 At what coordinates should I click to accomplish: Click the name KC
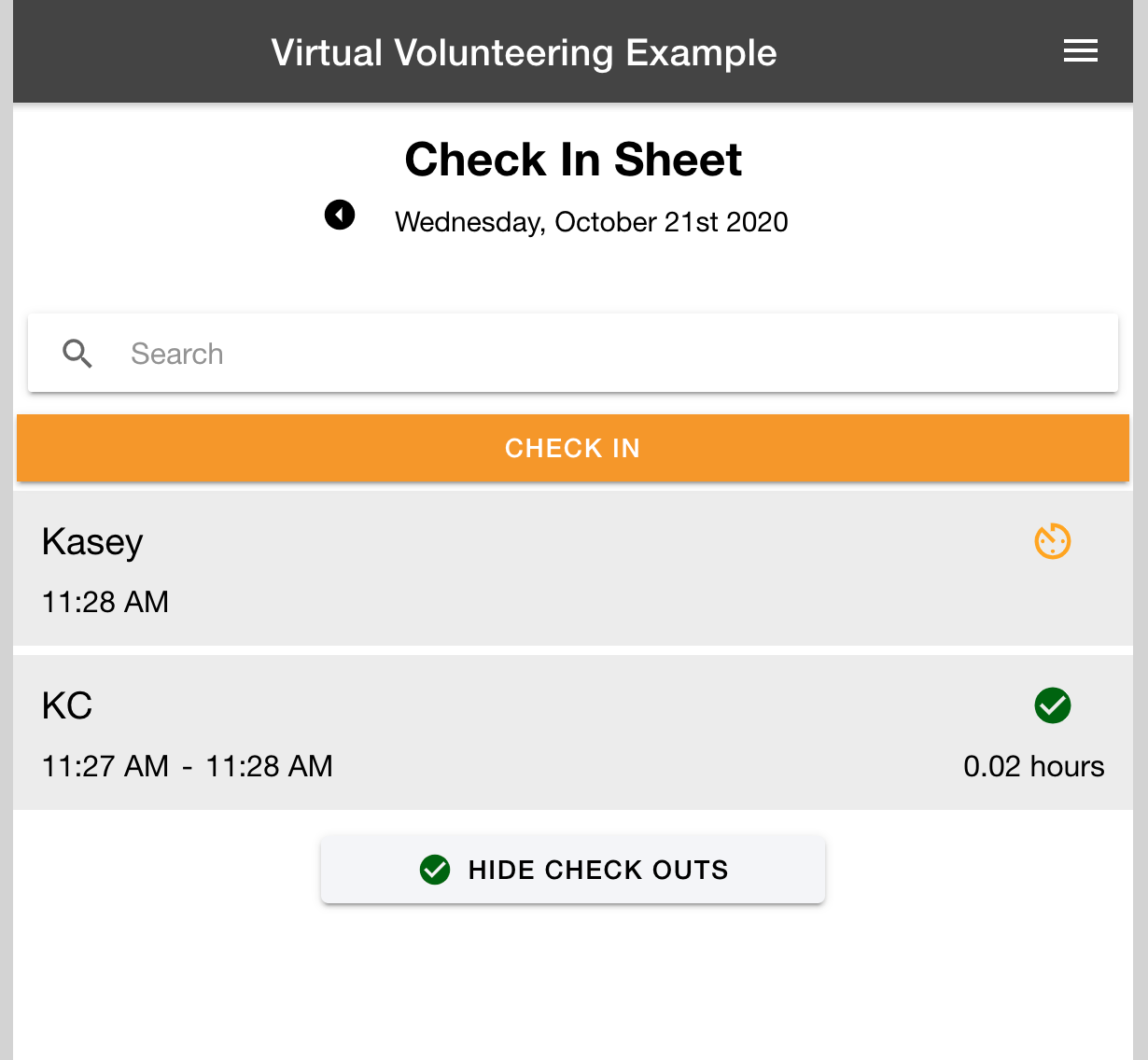point(67,706)
